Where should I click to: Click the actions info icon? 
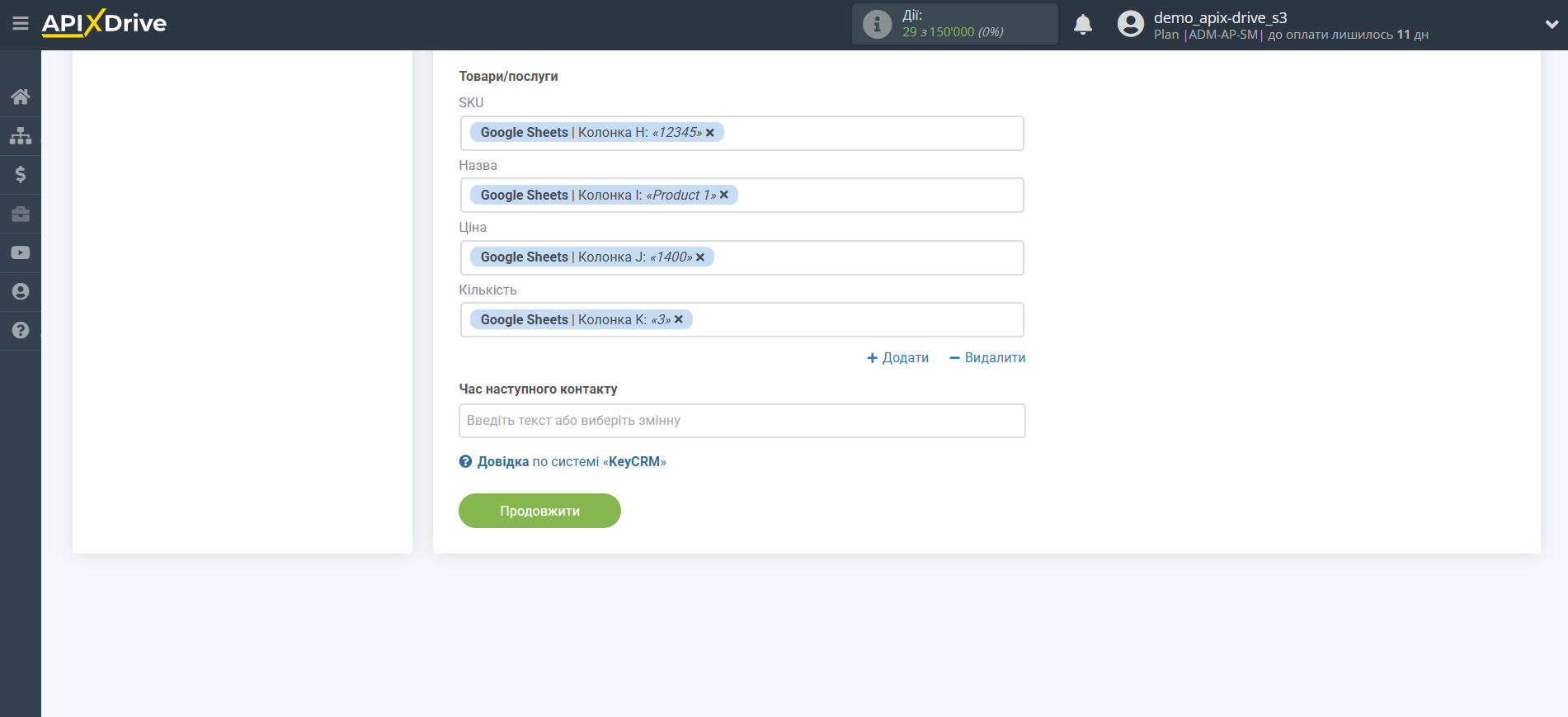pos(877,24)
